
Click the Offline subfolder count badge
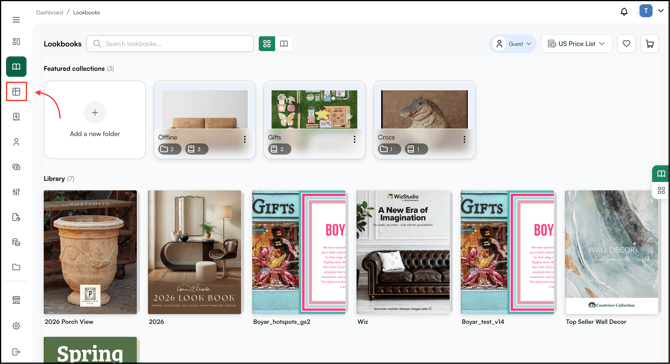pos(169,149)
